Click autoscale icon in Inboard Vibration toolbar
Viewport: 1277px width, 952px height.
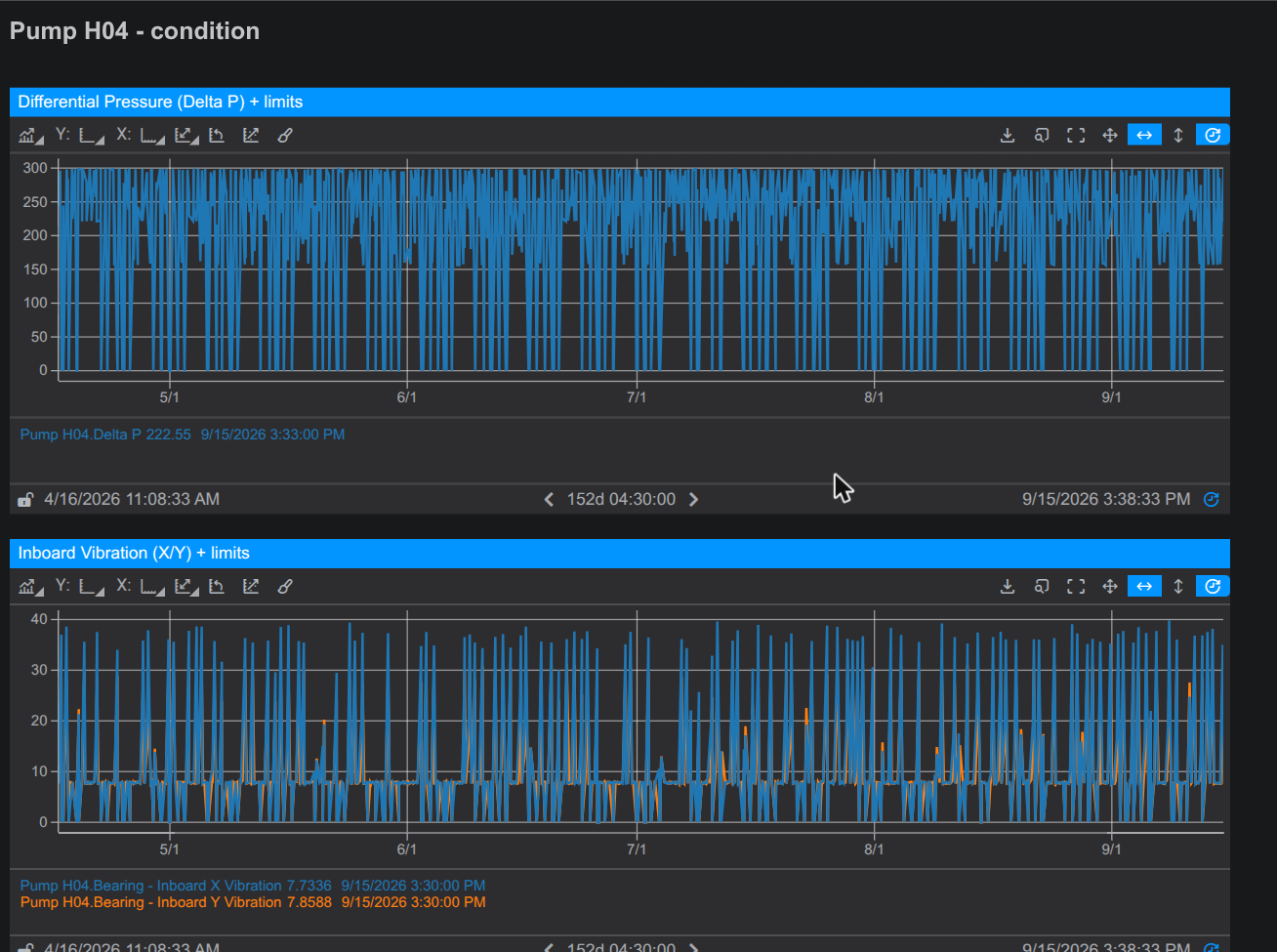coord(251,586)
